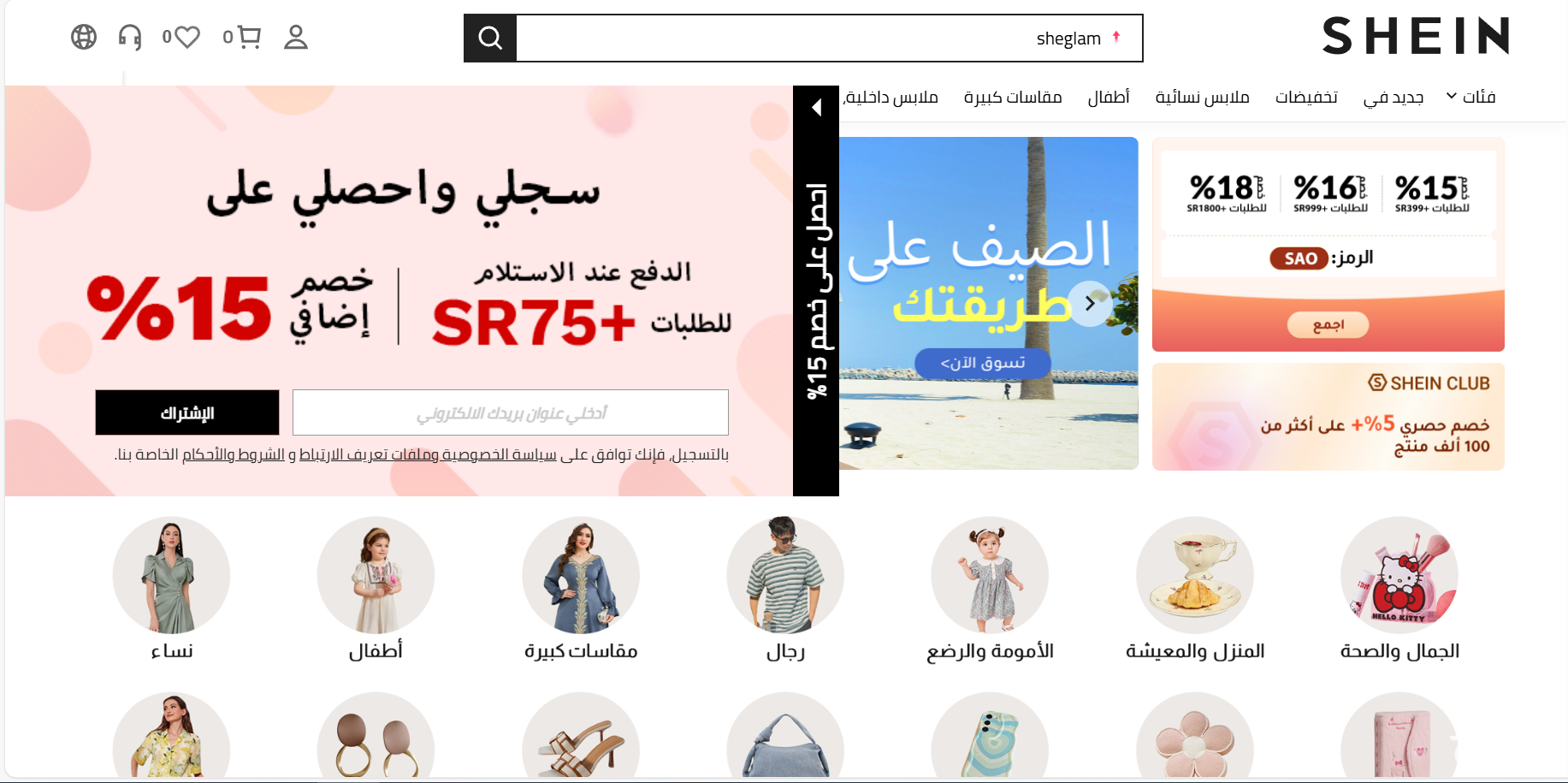
Task: Advance the summer banner carousel arrow
Action: pyautogui.click(x=1090, y=303)
